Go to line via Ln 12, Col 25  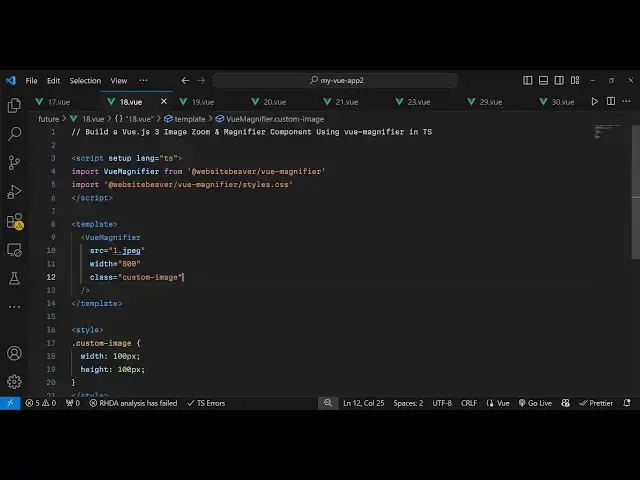click(364, 403)
